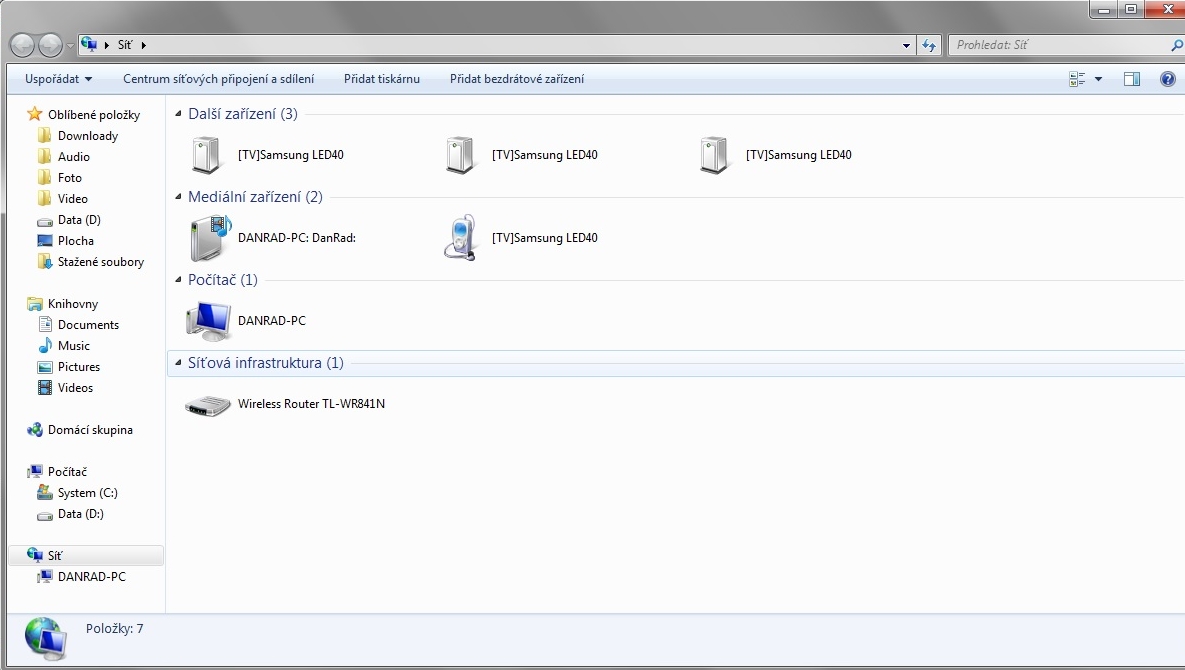
Task: Open the Uspořádat dropdown menu
Action: click(58, 79)
